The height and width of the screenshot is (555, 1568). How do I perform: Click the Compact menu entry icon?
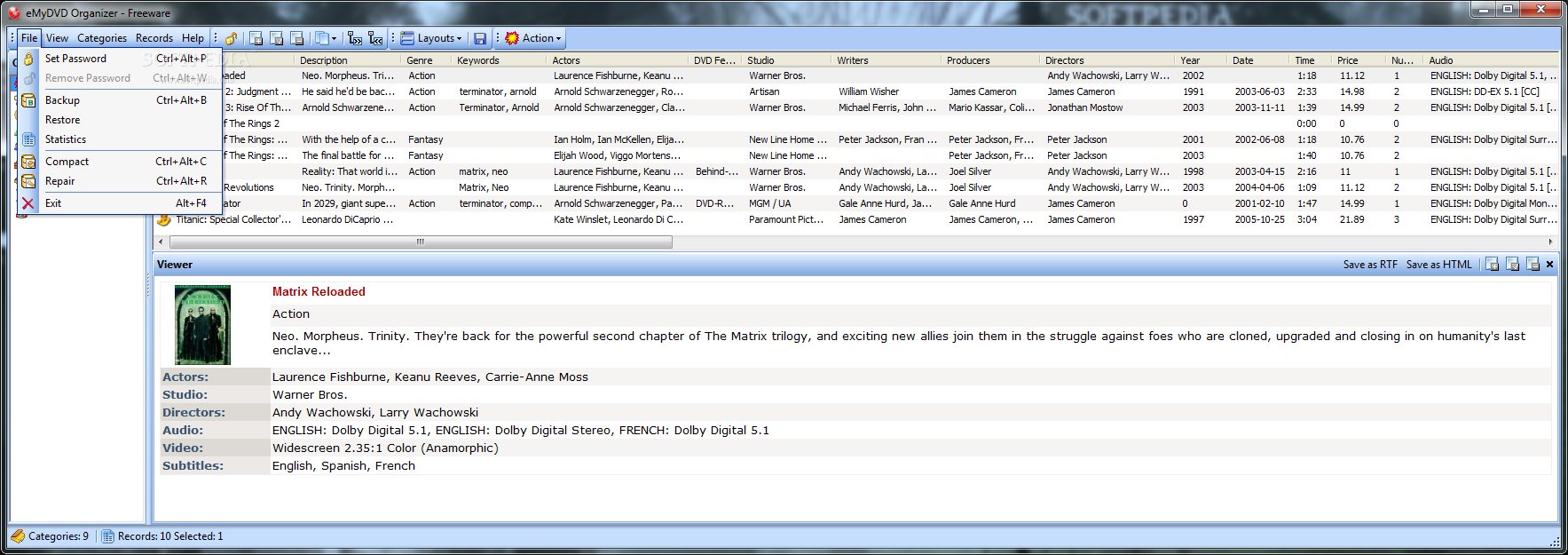pyautogui.click(x=28, y=162)
